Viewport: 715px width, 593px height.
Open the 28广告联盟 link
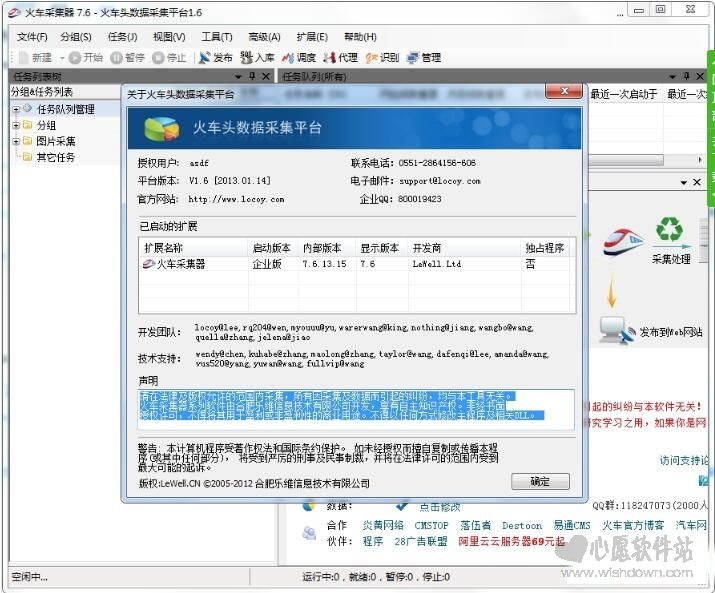tap(421, 541)
